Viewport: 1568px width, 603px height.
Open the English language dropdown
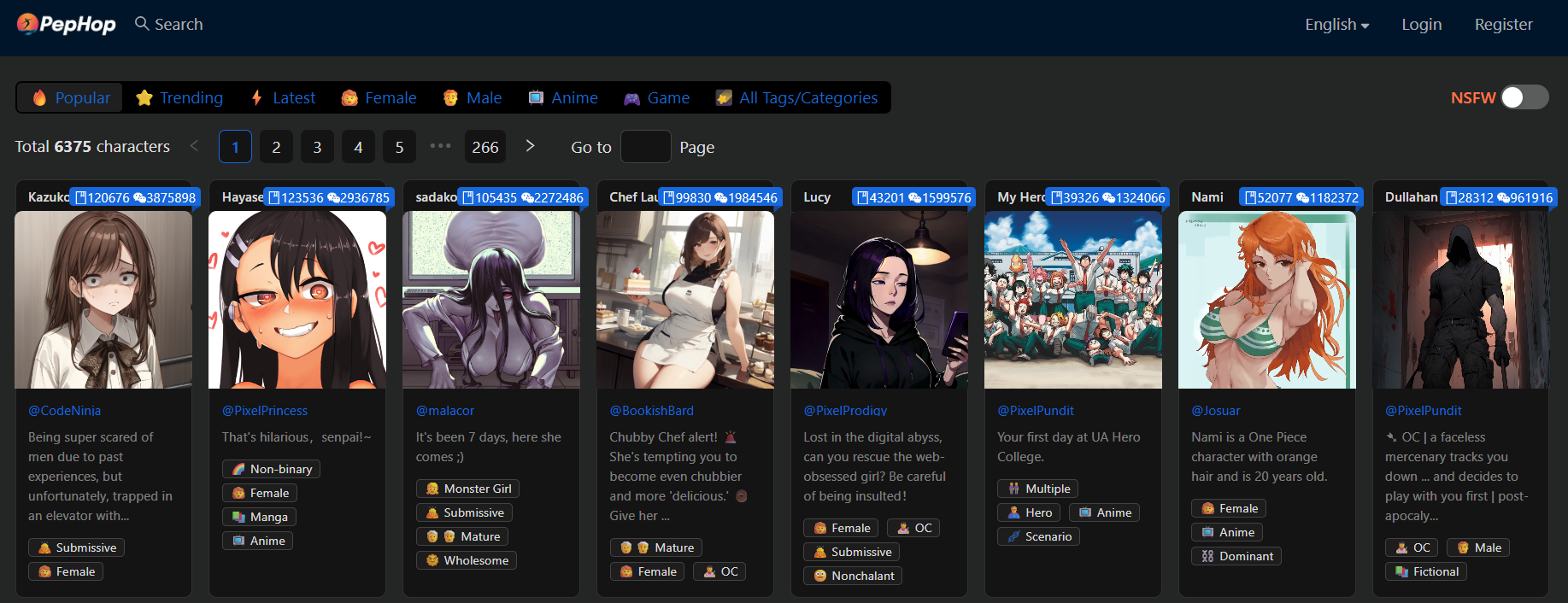pyautogui.click(x=1336, y=25)
